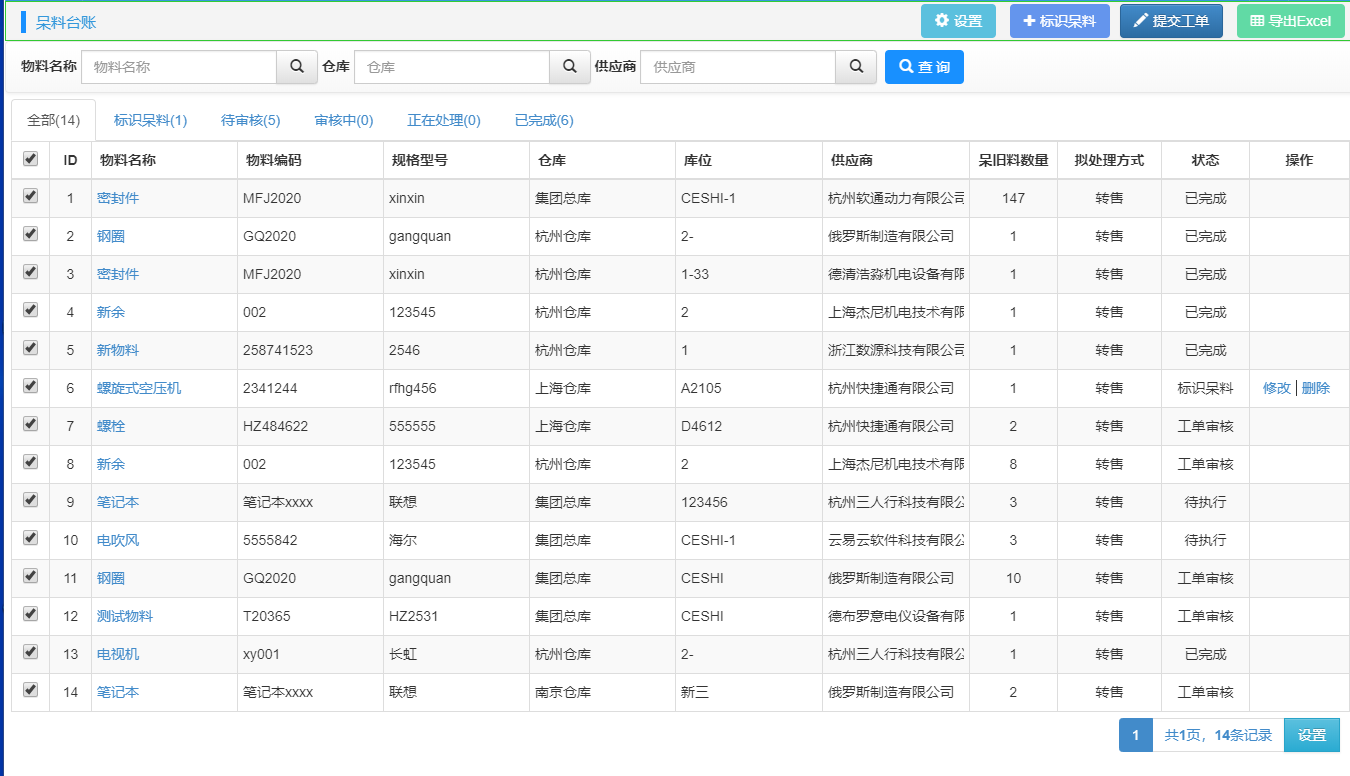Uncheck the checkbox for row ID 8
Viewport: 1350px width, 776px height.
point(30,462)
